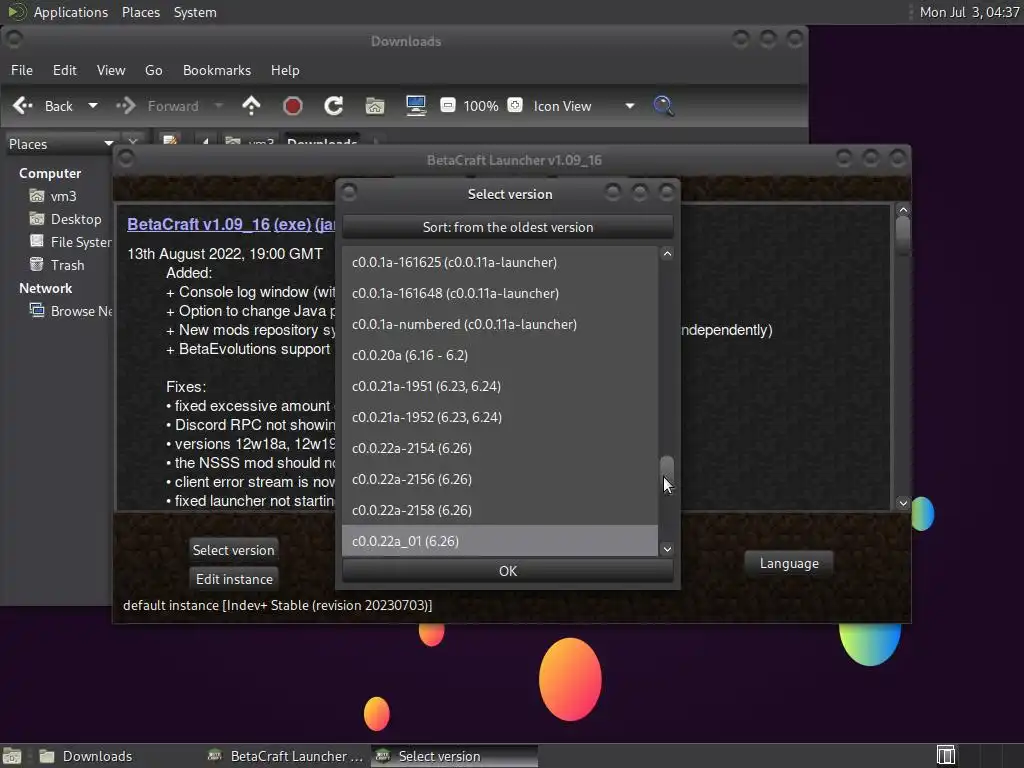The width and height of the screenshot is (1024, 768).
Task: Click changelog scroll up arrow in launcher
Action: click(903, 210)
